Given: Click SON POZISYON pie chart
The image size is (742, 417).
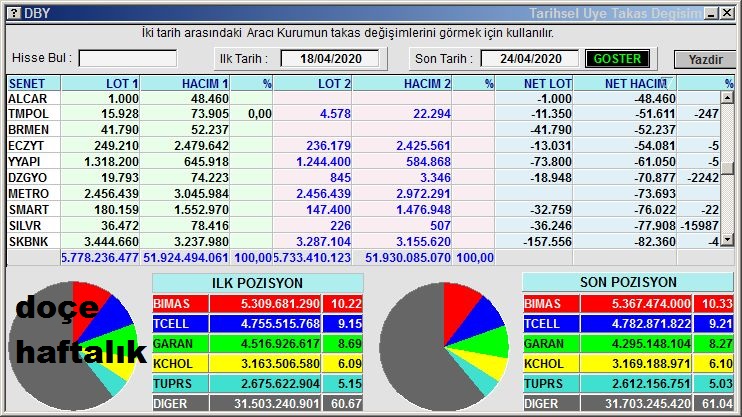Looking at the screenshot, I should [x=444, y=346].
